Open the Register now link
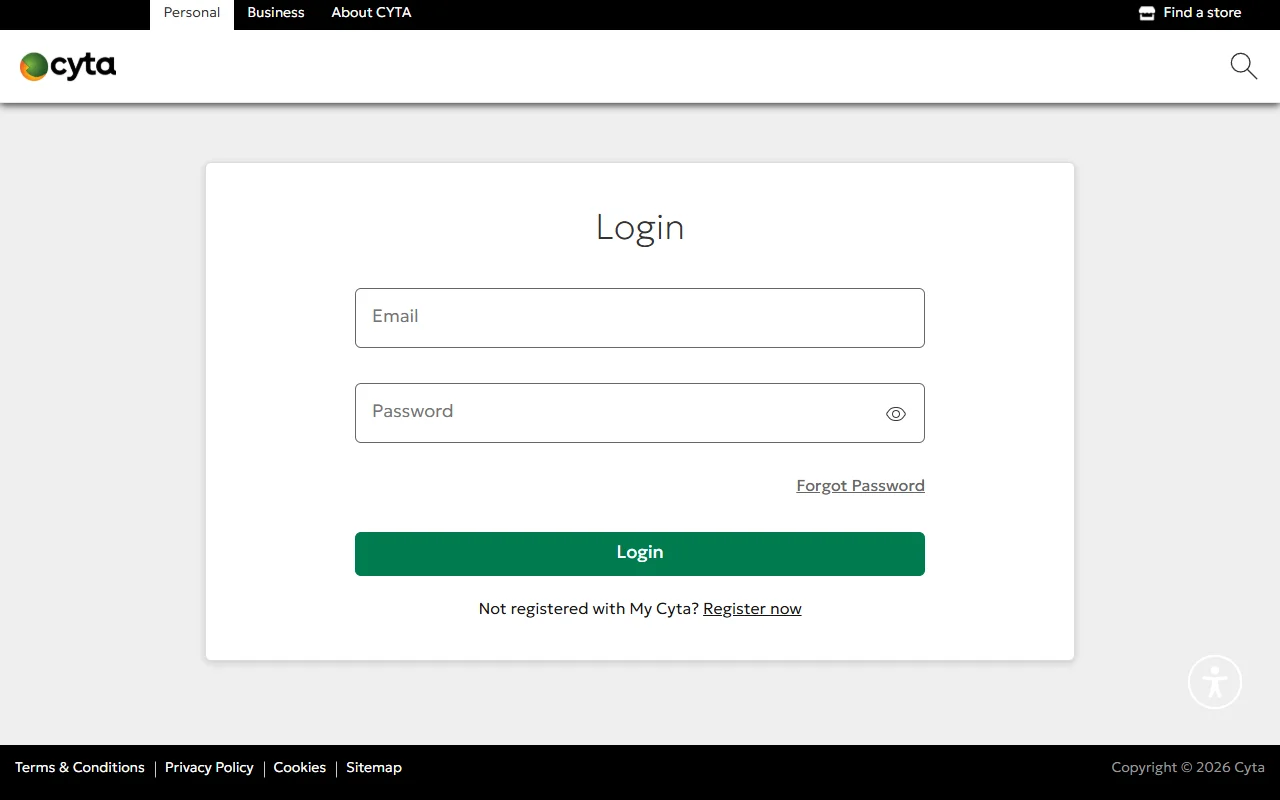Viewport: 1280px width, 800px height. coord(752,609)
